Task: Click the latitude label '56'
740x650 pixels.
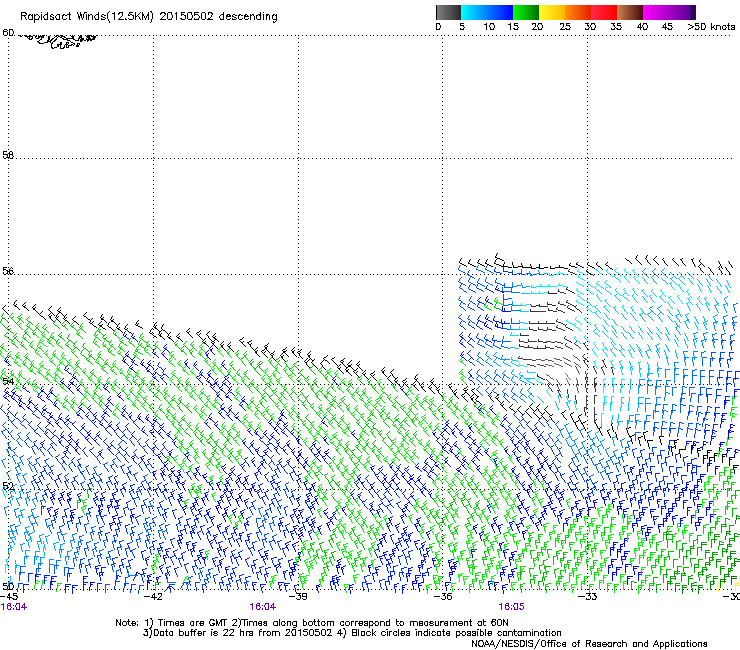Action: (8, 271)
